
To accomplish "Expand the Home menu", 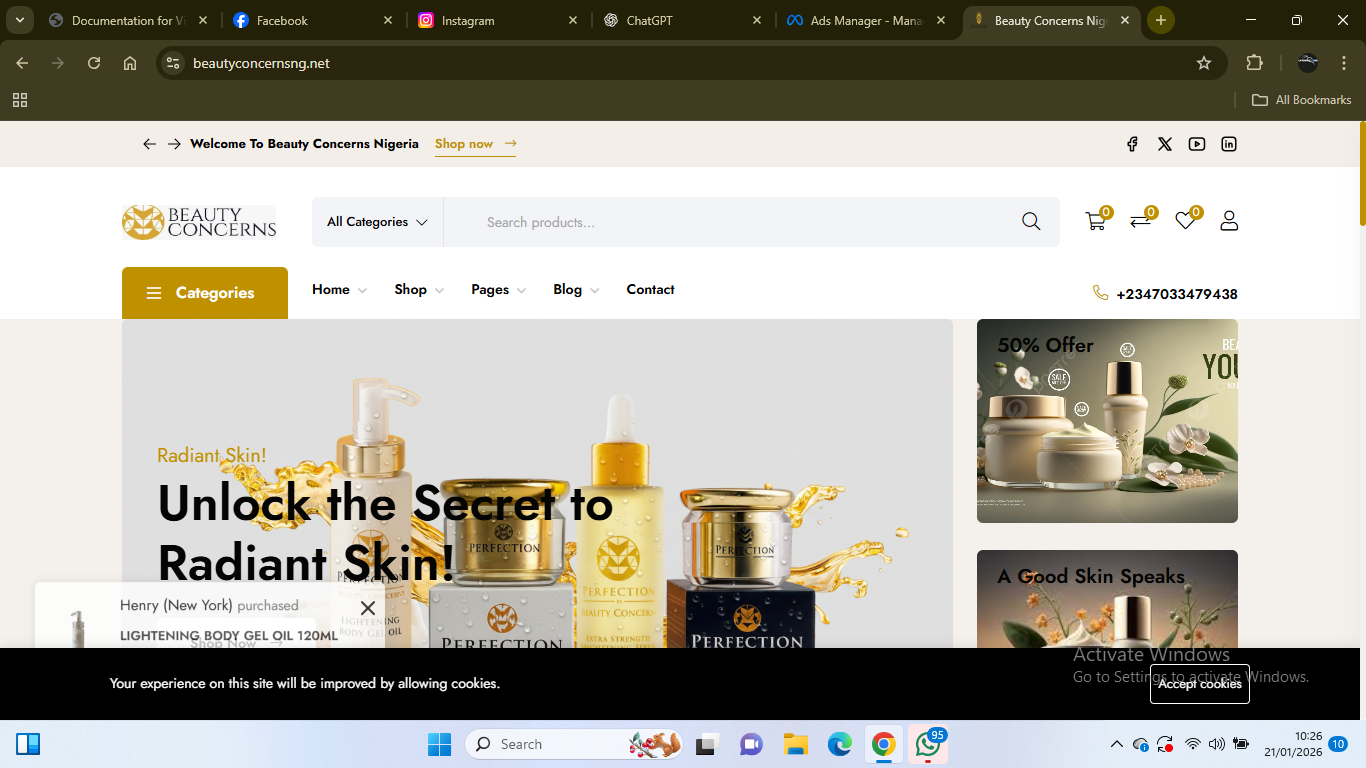I will coord(339,290).
